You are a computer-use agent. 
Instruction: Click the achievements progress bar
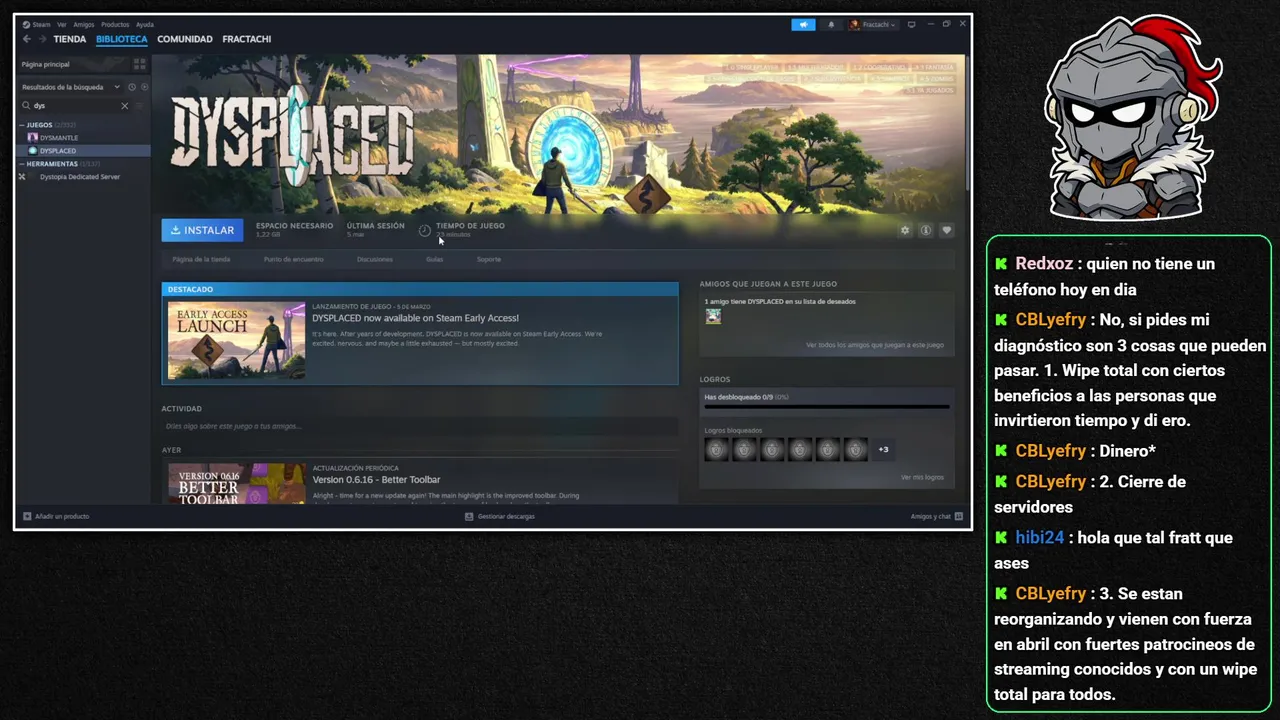pyautogui.click(x=827, y=407)
